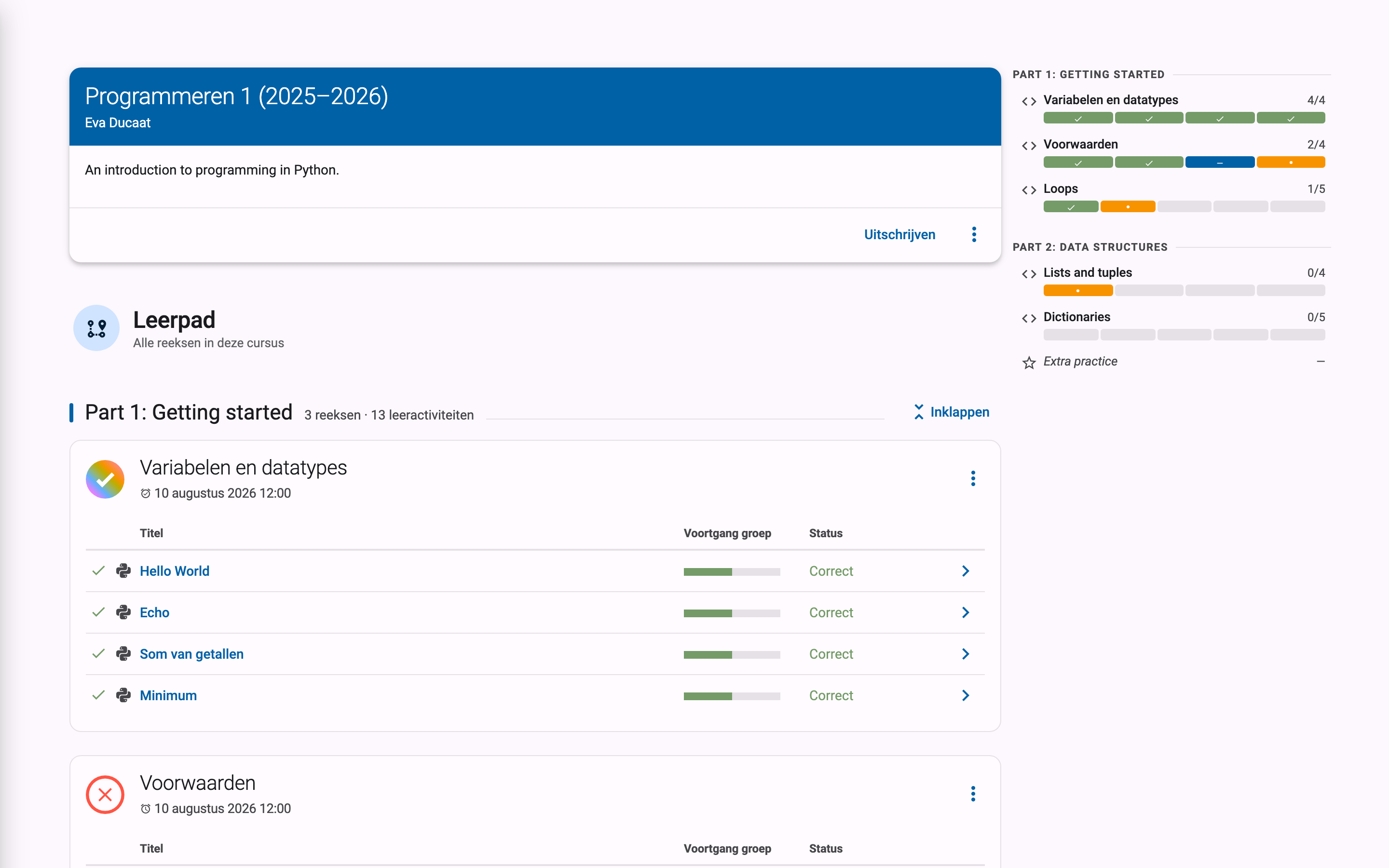Viewport: 1389px width, 868px height.
Task: Jump to Dictionaries in the sidebar outline
Action: (1077, 317)
